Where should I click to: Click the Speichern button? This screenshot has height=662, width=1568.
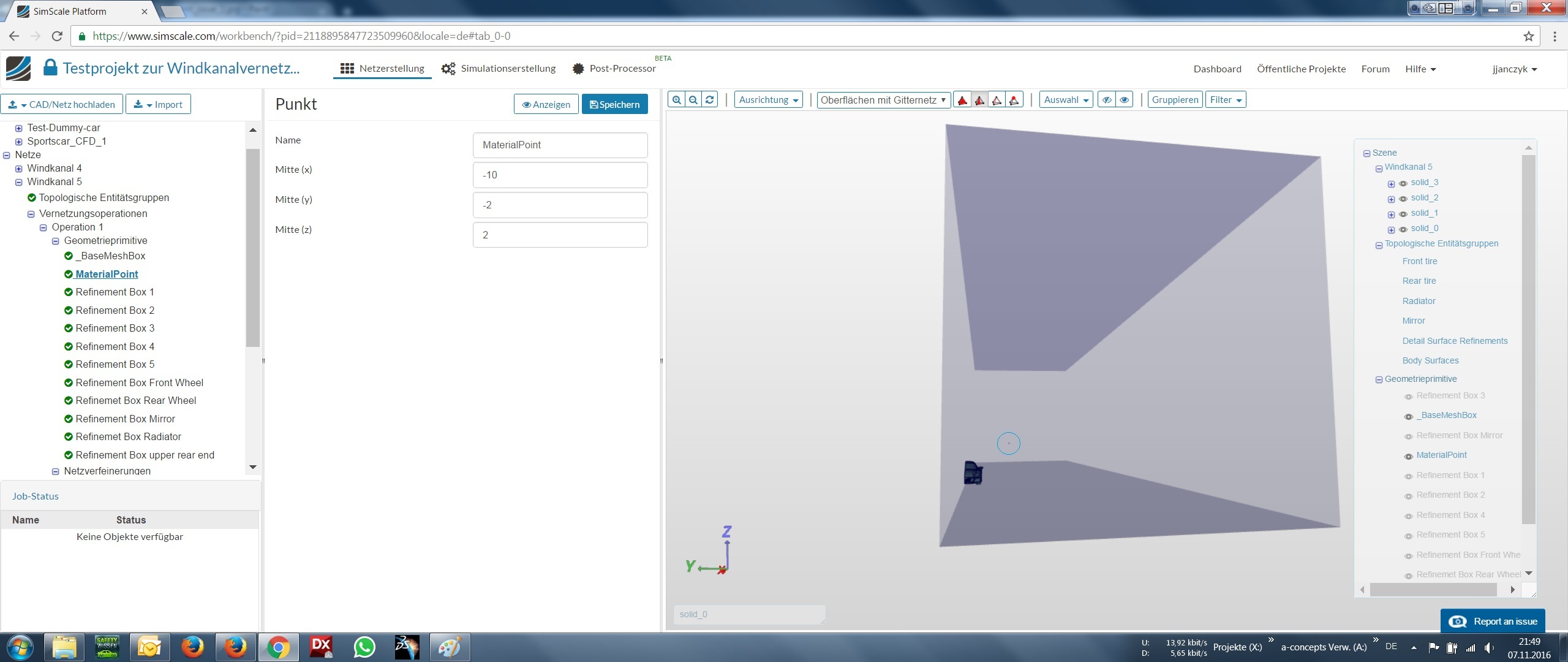(614, 104)
